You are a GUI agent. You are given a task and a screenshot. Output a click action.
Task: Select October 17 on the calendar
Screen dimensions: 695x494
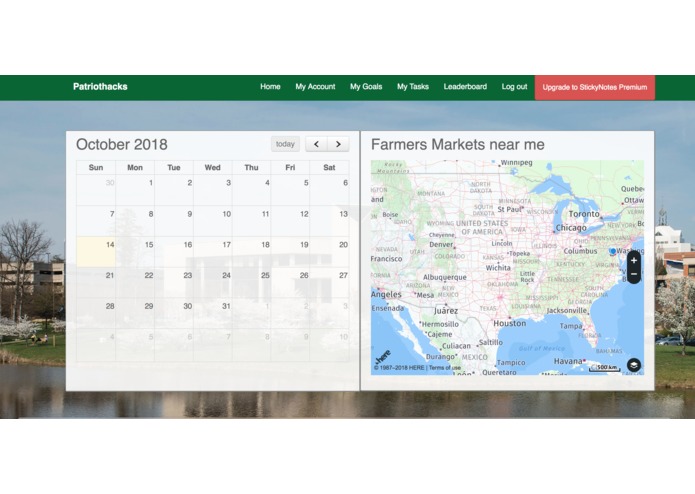213,252
